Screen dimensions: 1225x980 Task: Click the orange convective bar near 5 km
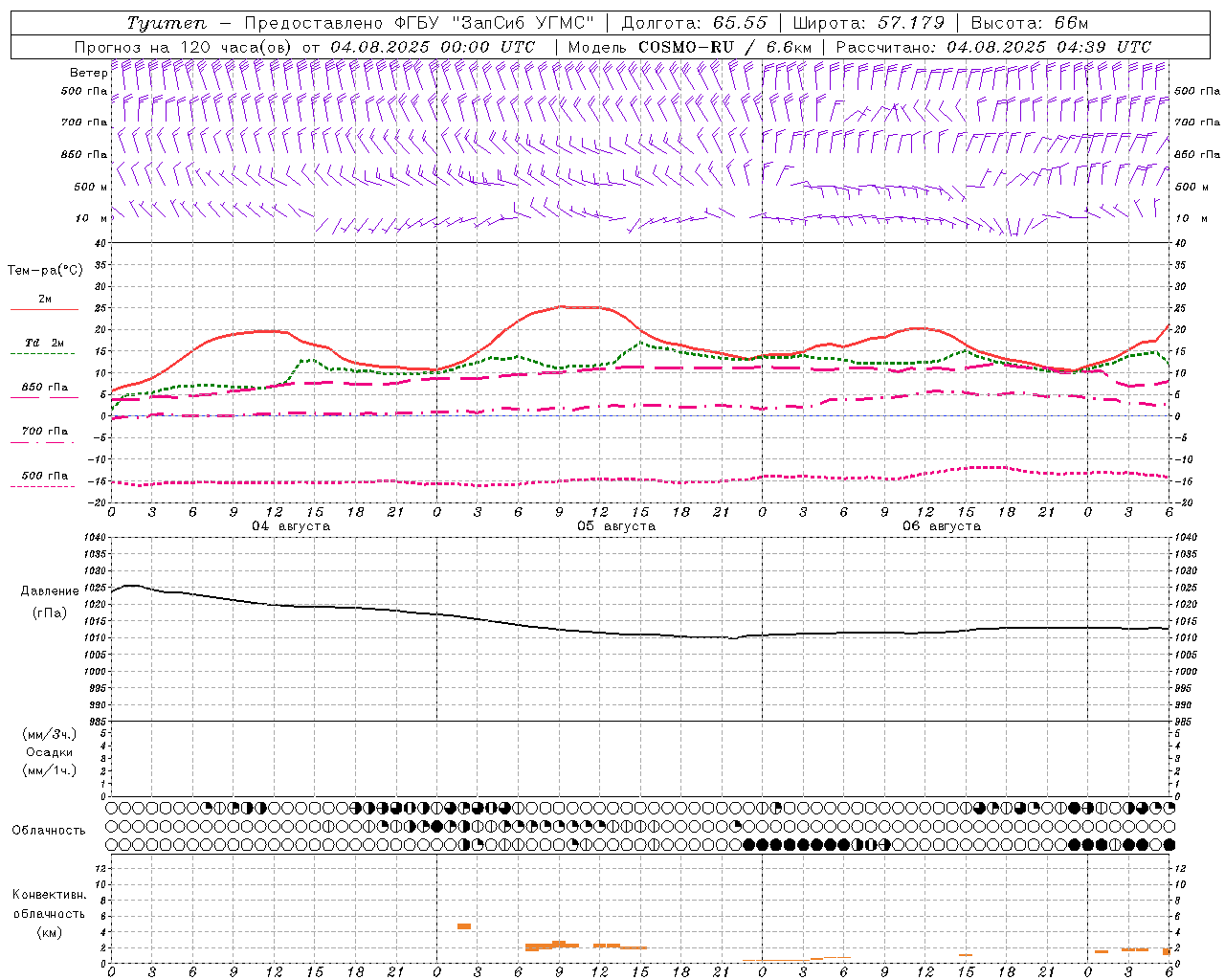[464, 926]
